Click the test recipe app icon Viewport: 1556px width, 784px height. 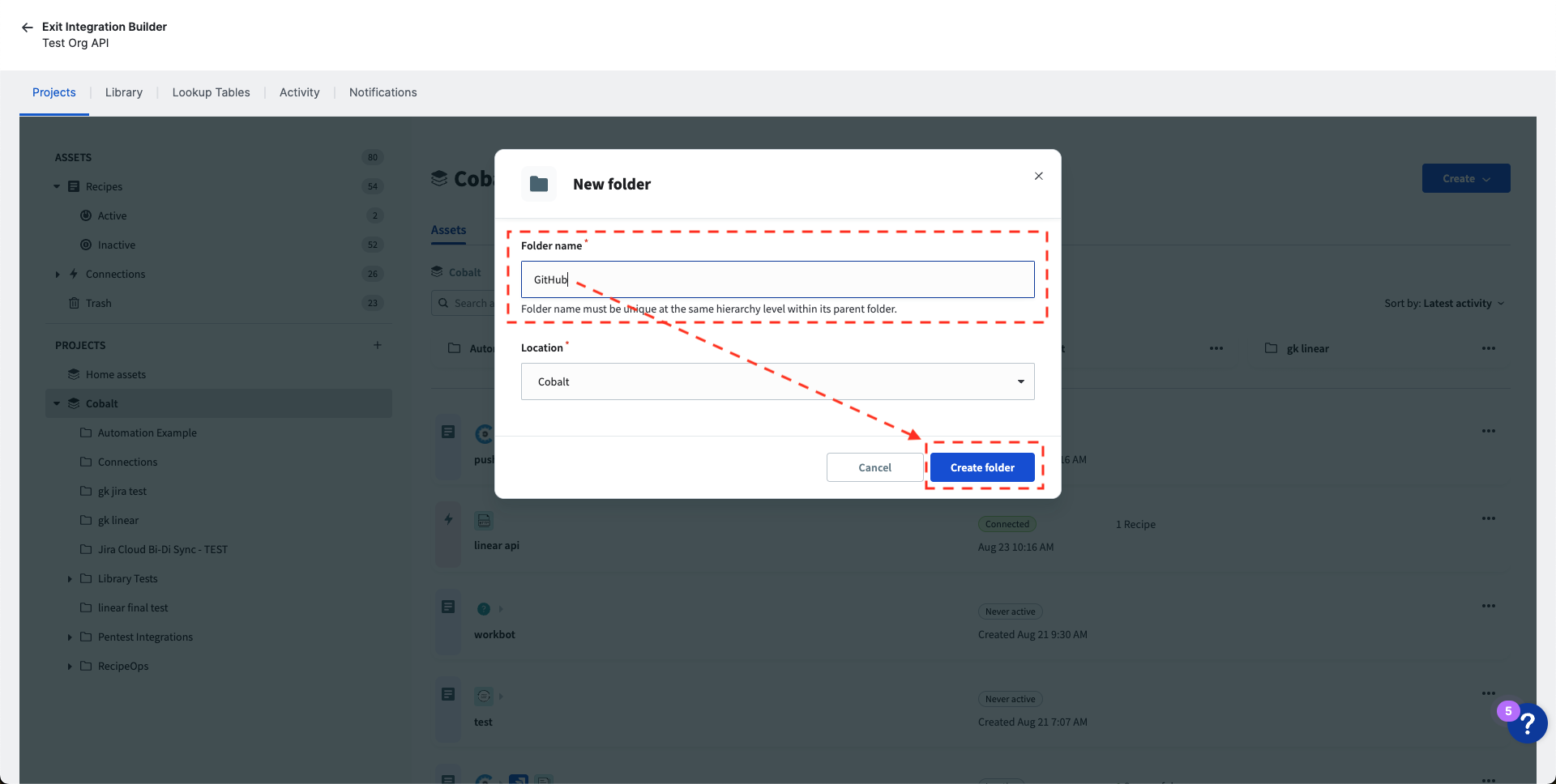click(x=484, y=696)
